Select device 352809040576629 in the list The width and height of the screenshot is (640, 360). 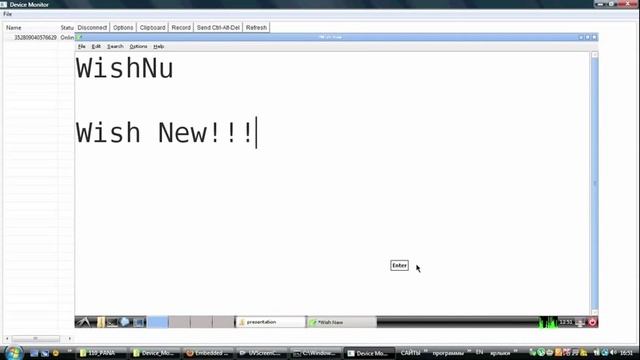(x=36, y=38)
